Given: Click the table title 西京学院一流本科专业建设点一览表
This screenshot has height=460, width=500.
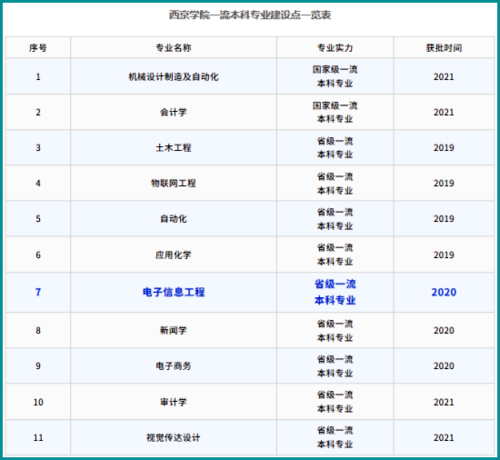Looking at the screenshot, I should (250, 15).
